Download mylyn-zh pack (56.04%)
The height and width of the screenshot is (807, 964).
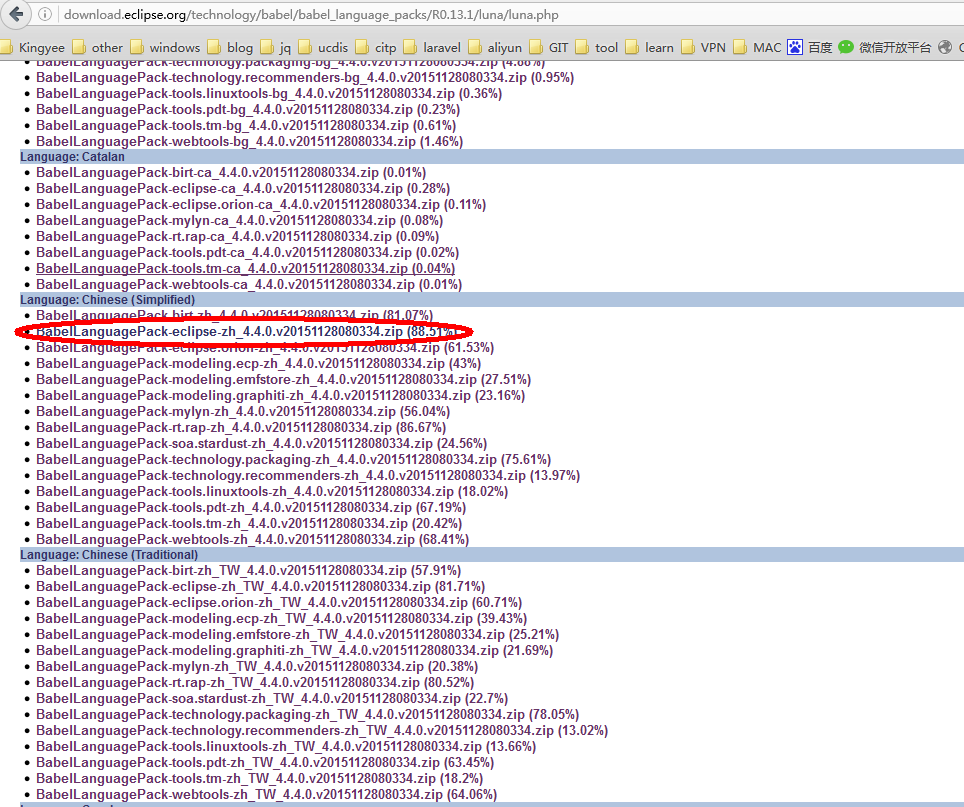click(x=243, y=411)
